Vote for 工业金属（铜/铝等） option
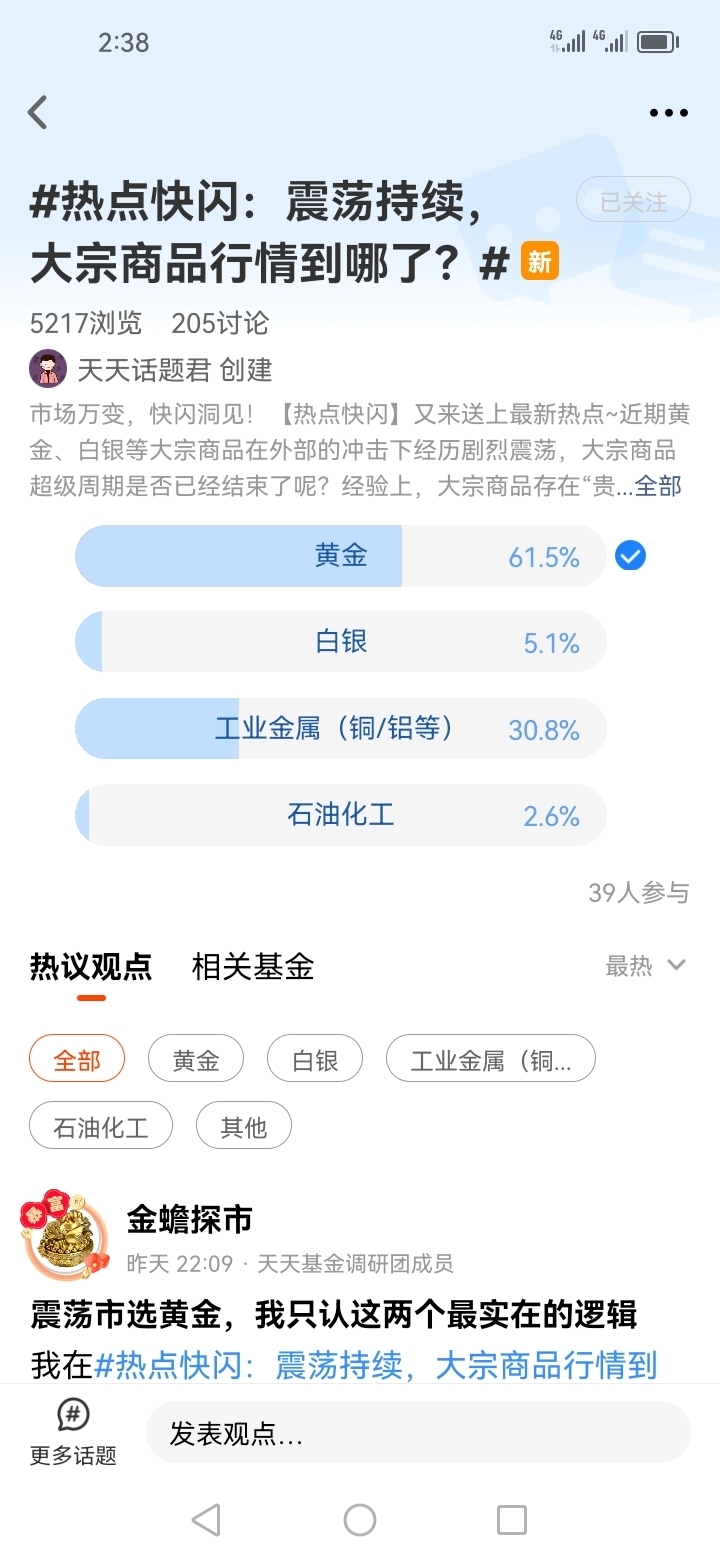This screenshot has width=720, height=1560. pyautogui.click(x=340, y=728)
